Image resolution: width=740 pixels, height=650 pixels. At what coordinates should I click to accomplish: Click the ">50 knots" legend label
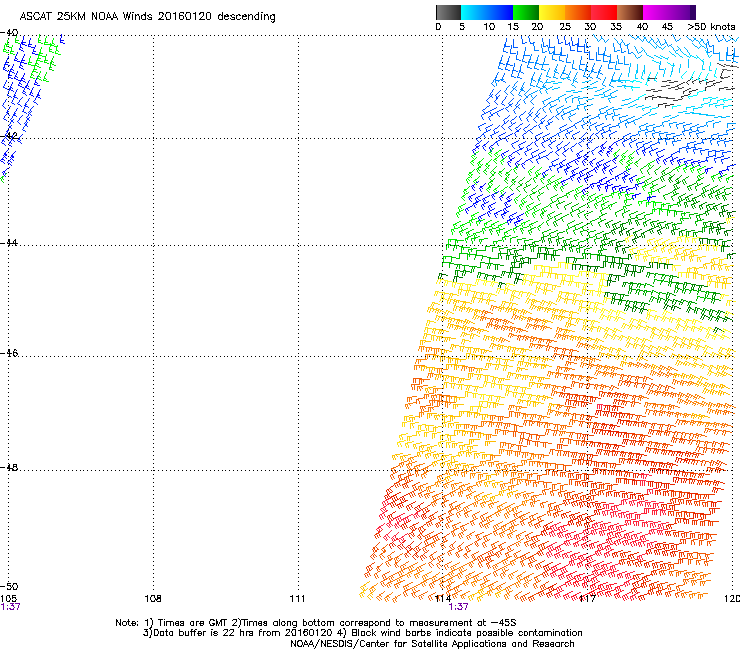pos(711,27)
